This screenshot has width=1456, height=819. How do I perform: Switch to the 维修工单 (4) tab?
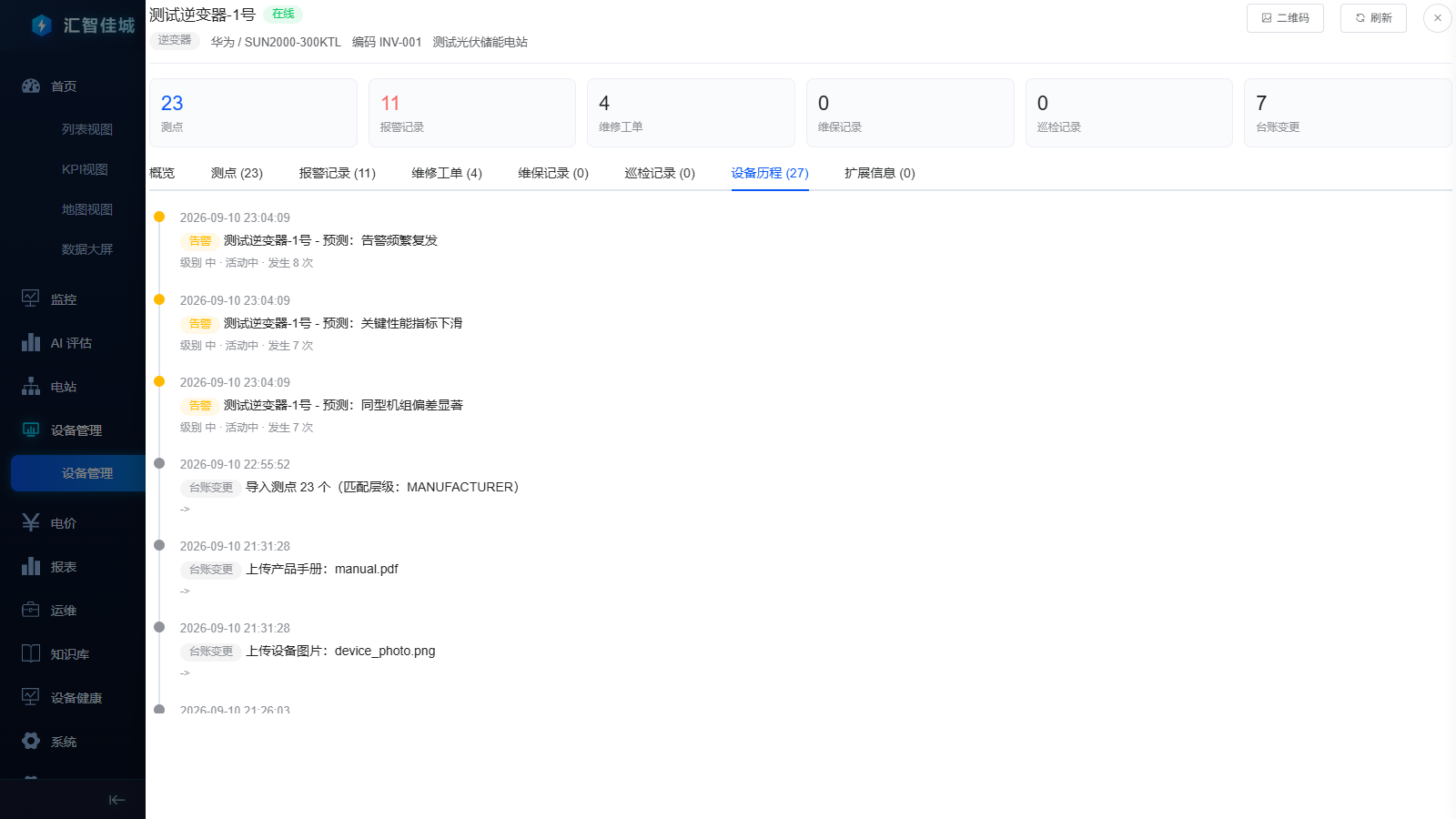tap(447, 173)
